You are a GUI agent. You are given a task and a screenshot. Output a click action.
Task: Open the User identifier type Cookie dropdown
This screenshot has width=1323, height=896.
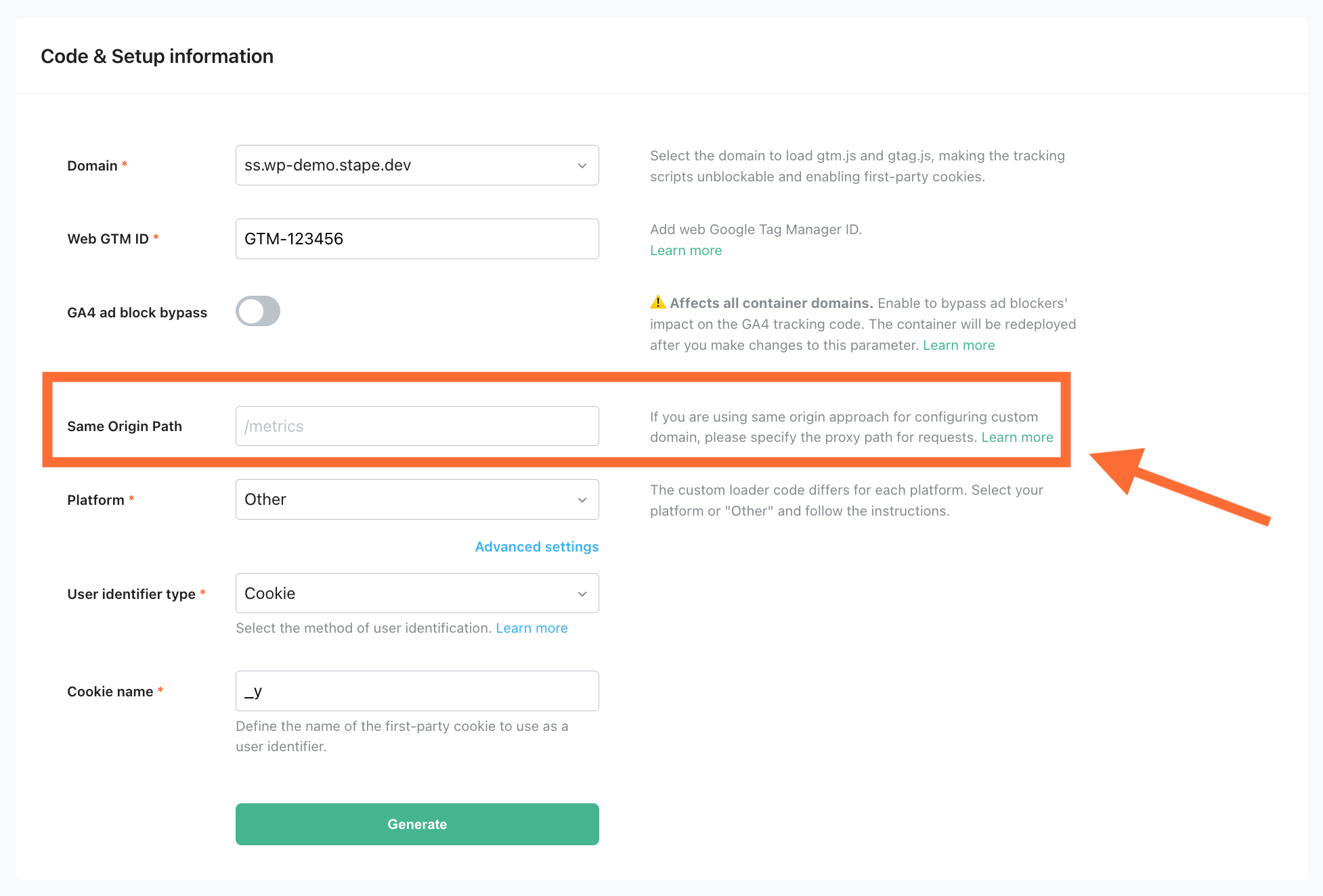coord(417,593)
